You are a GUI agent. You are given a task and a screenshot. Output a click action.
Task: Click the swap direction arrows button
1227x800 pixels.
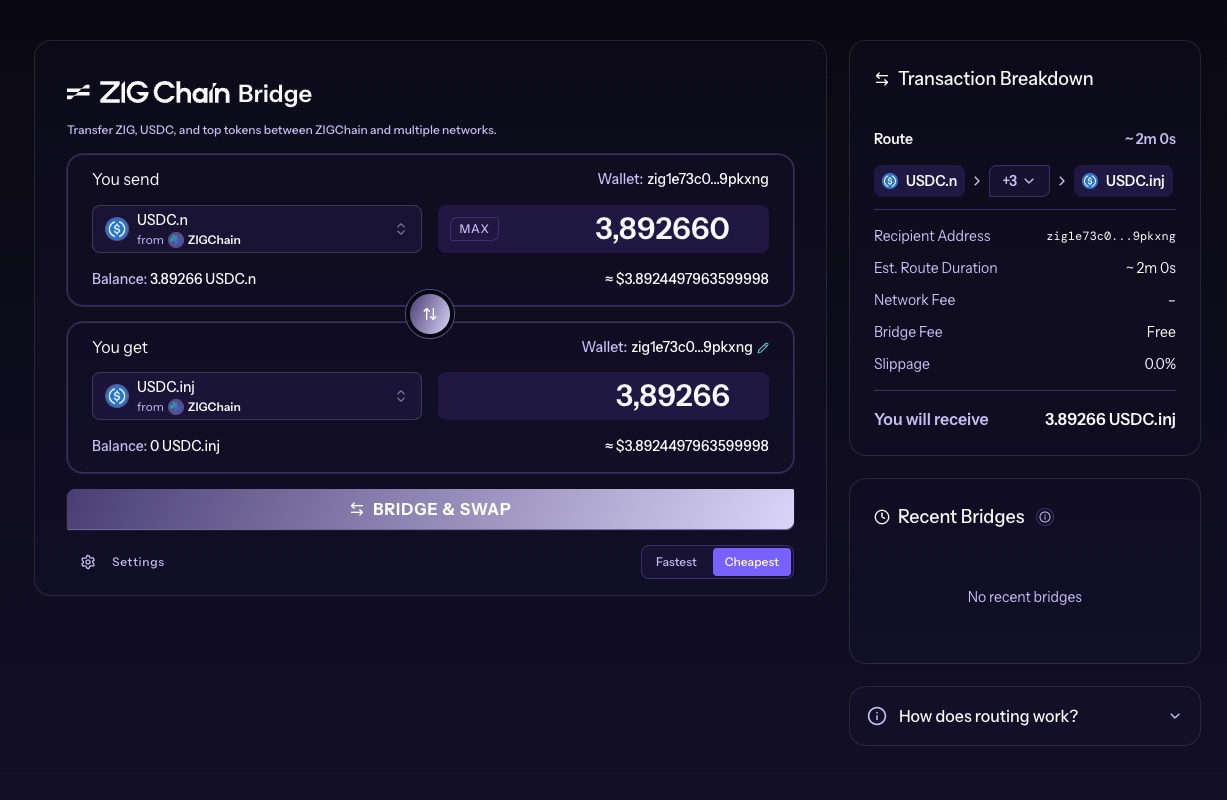click(x=430, y=314)
